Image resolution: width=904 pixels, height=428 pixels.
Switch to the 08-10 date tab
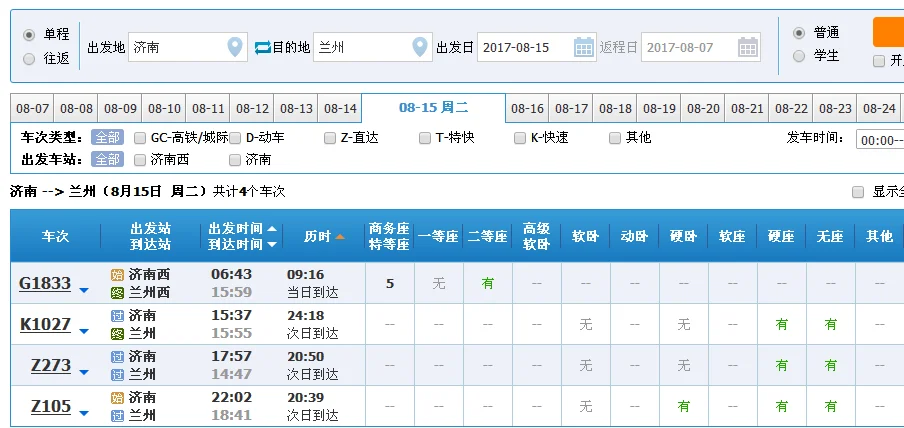tap(164, 108)
